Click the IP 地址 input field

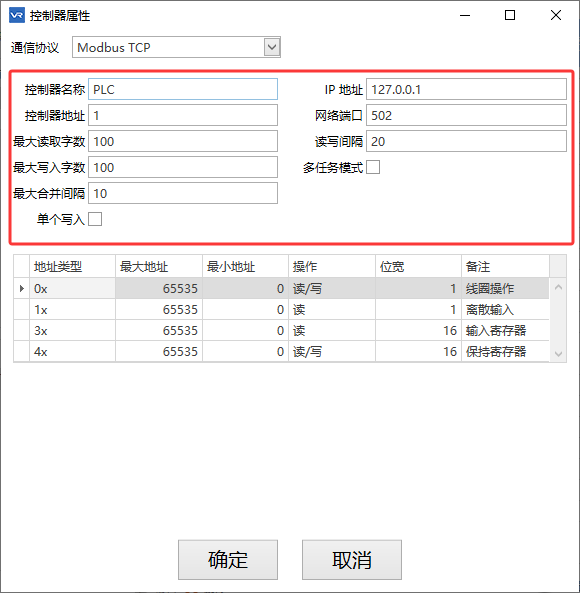click(466, 89)
